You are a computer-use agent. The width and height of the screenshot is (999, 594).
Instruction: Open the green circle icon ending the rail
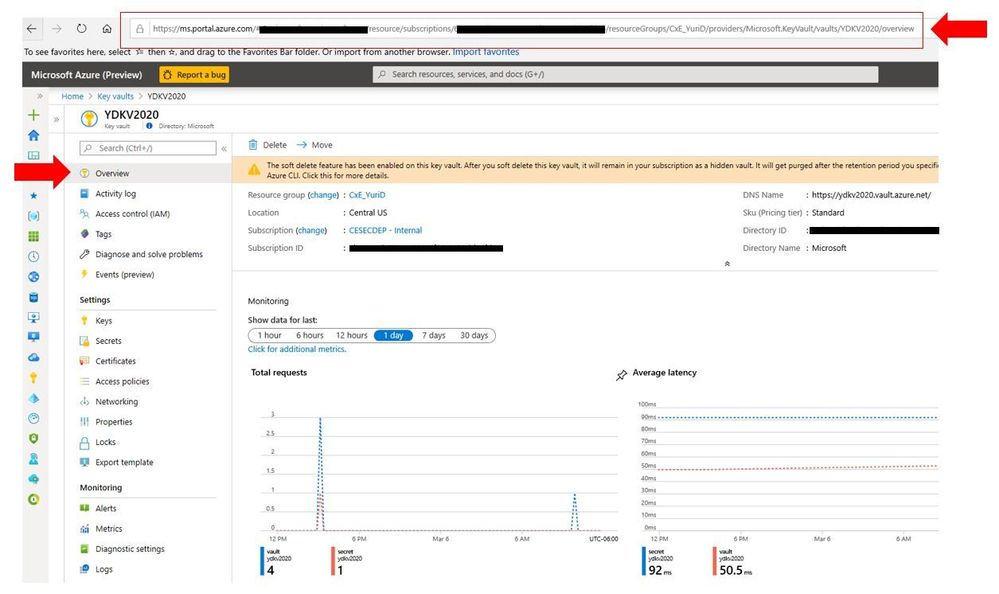34,499
